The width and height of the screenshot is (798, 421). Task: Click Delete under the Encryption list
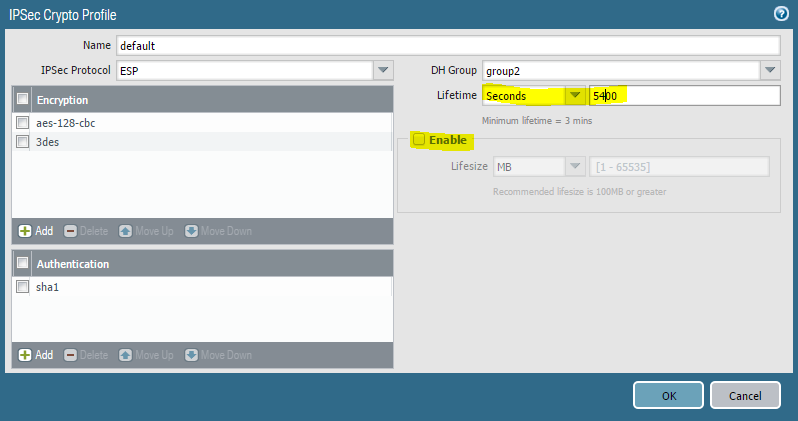coord(86,231)
